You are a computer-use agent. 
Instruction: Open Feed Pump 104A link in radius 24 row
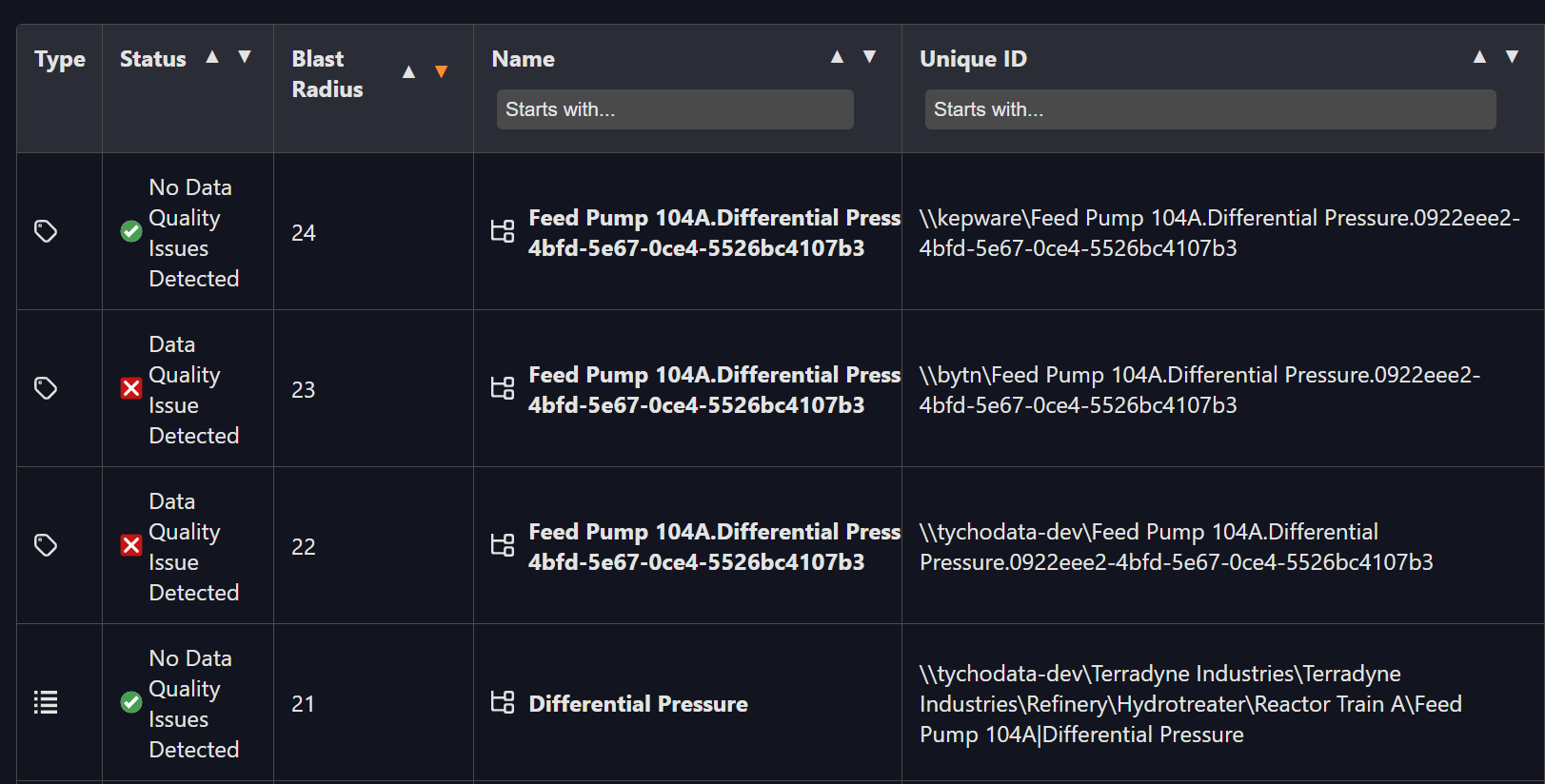click(x=714, y=232)
